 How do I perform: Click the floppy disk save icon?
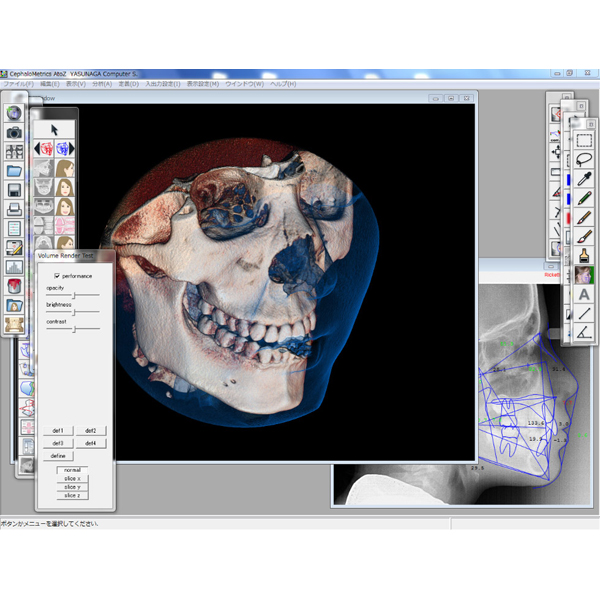pos(14,190)
